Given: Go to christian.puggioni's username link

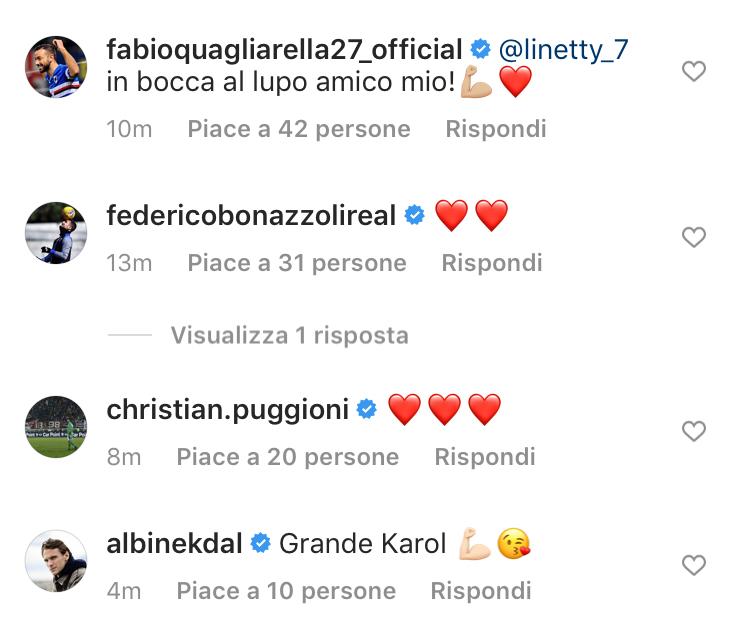Looking at the screenshot, I should coord(227,409).
